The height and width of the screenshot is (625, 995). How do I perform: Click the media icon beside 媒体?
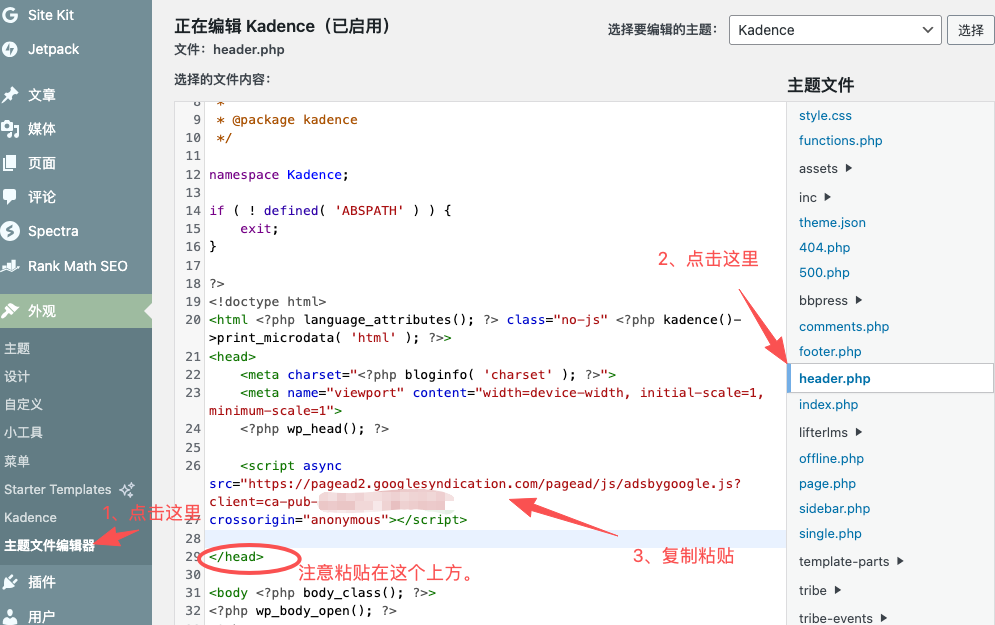[11, 129]
